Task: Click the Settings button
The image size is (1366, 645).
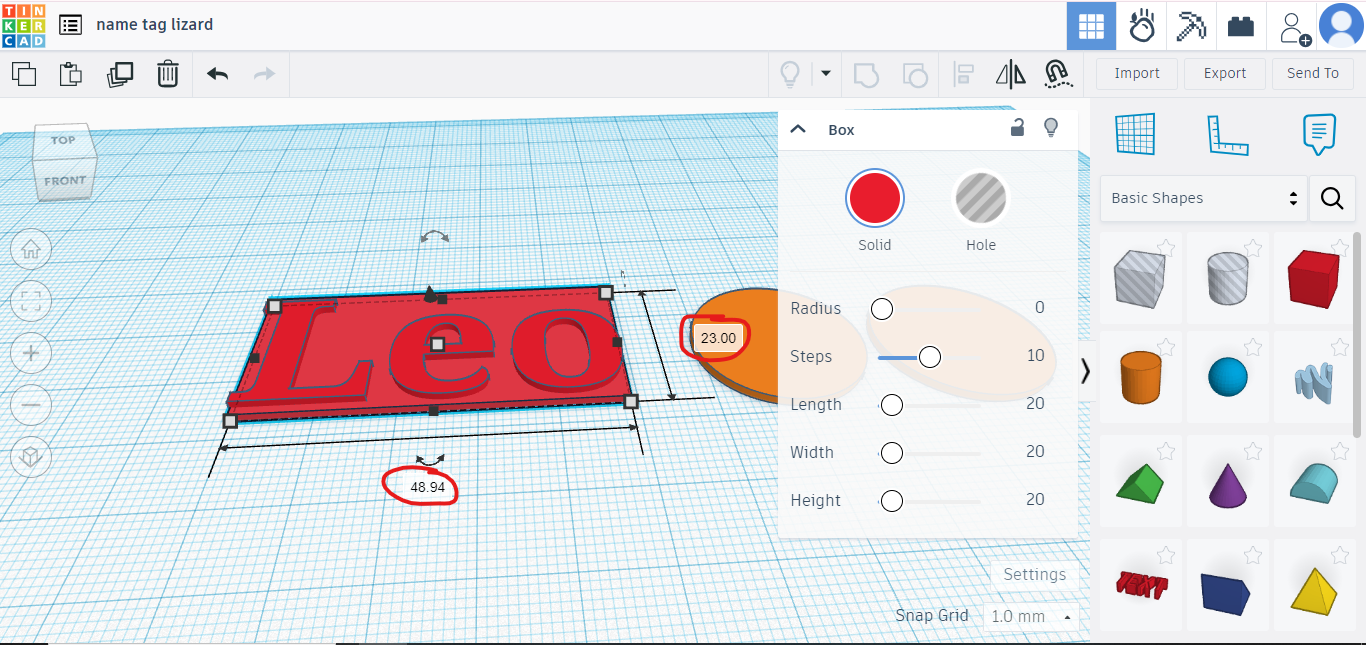Action: coord(1034,575)
